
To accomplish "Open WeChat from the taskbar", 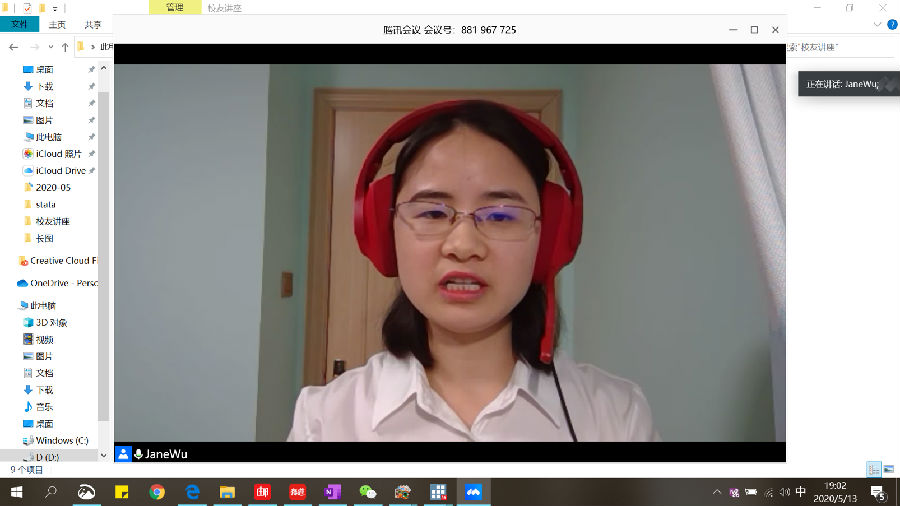I will (x=368, y=492).
